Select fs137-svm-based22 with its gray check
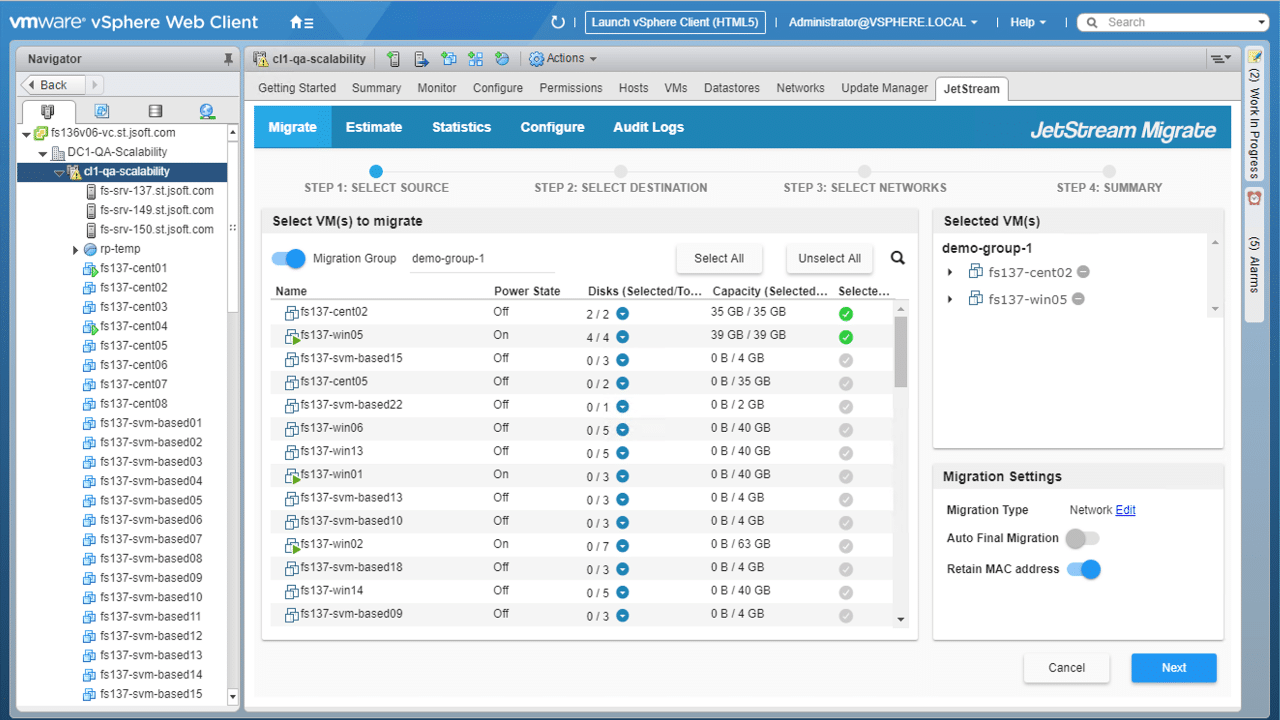The width and height of the screenshot is (1280, 720). tap(846, 406)
